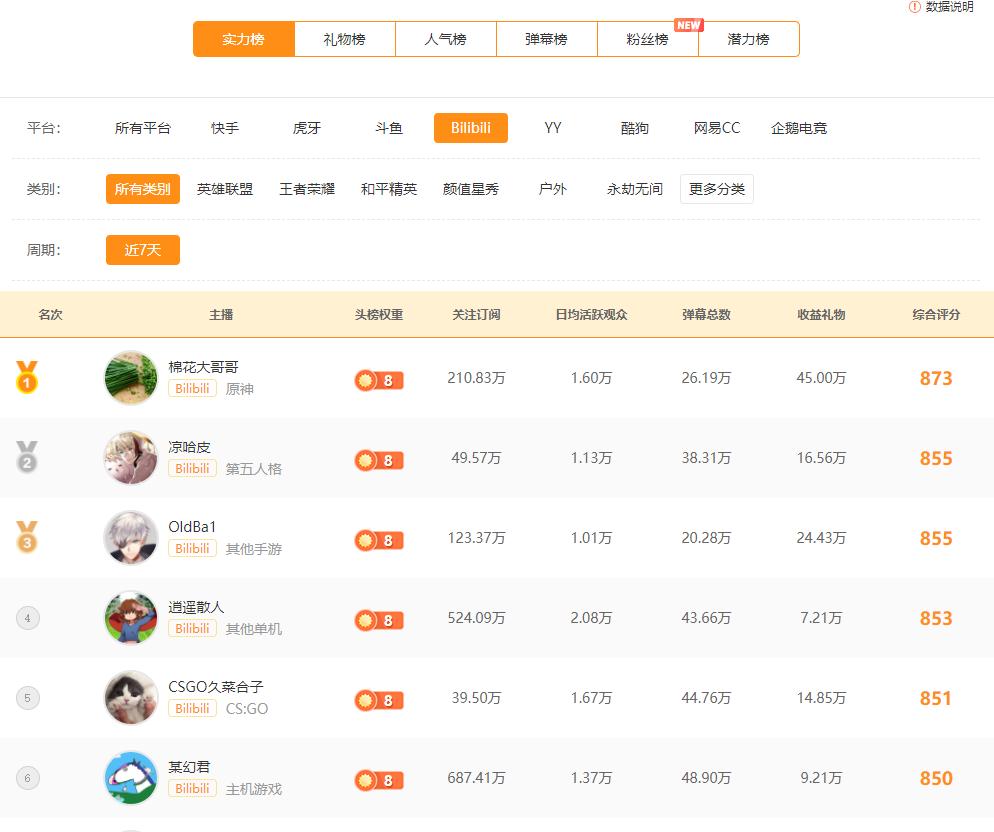Click the composite score 873 for 棉花大哥哥
The width and height of the screenshot is (994, 832).
pos(935,379)
